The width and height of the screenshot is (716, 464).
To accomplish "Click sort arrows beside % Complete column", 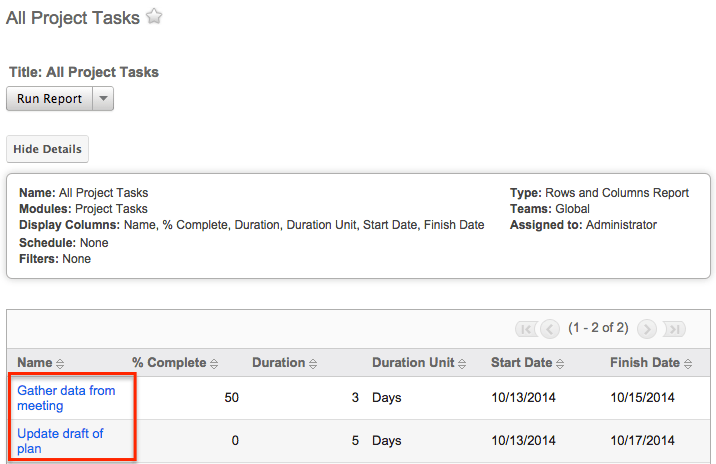I will [x=214, y=364].
